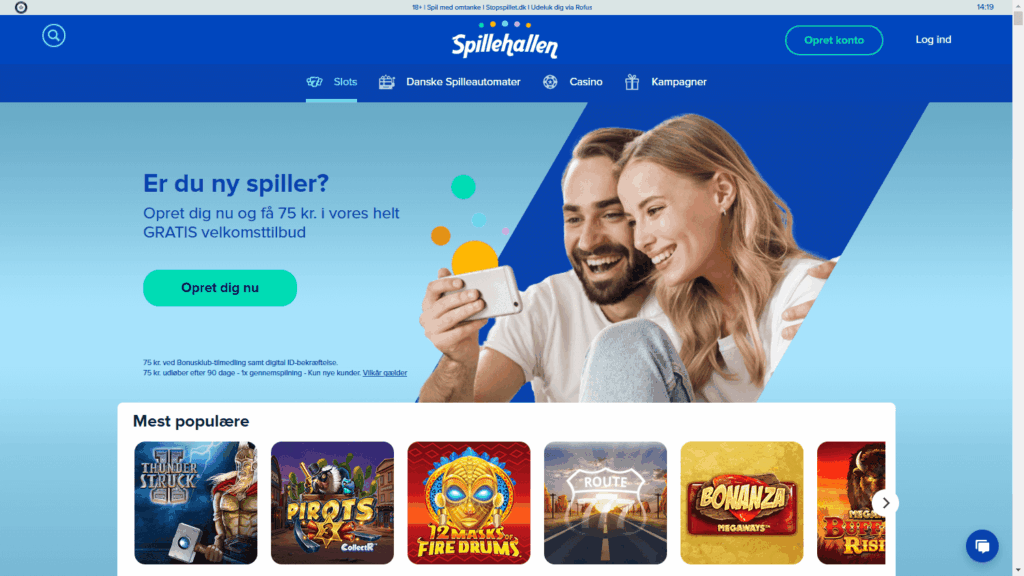1024x576 pixels.
Task: Click the Danske Spilleautomater machine icon
Action: (387, 82)
